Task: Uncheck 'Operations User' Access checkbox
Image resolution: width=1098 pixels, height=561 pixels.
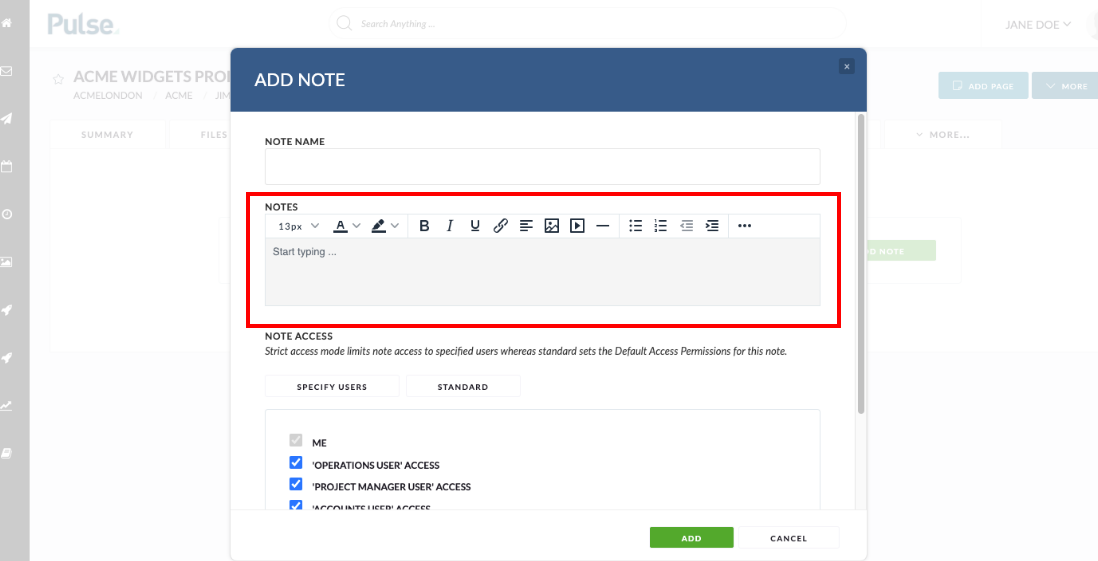Action: 296,463
